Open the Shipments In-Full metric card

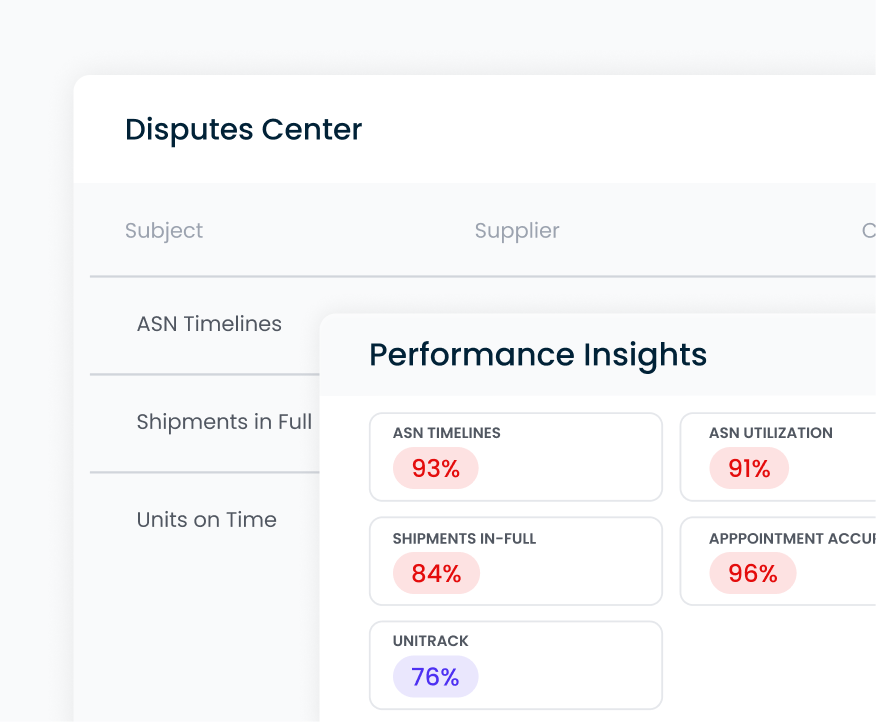click(516, 561)
